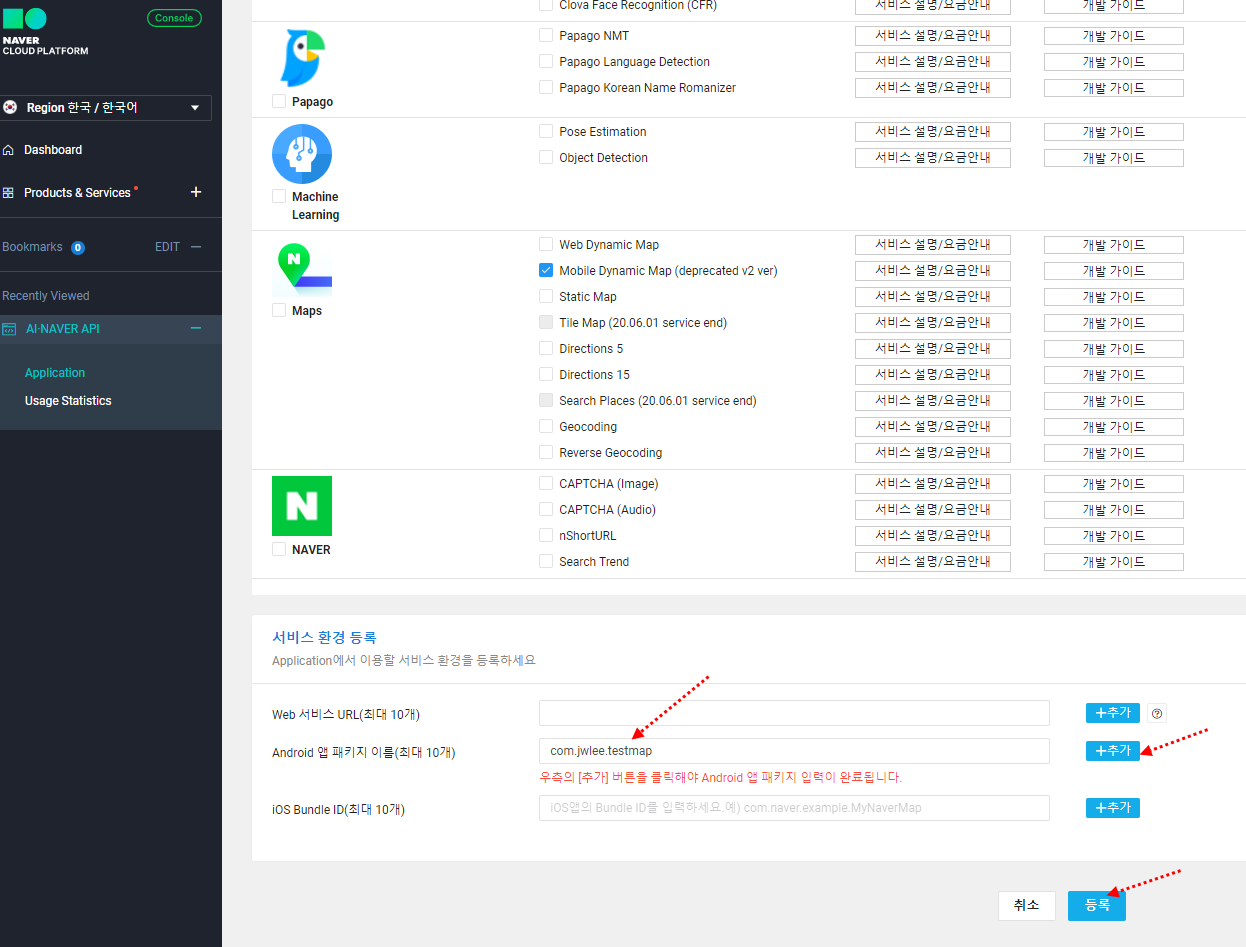Open 서비스 설명/요금안내 for Papago NMT
This screenshot has width=1246, height=947.
click(x=933, y=36)
